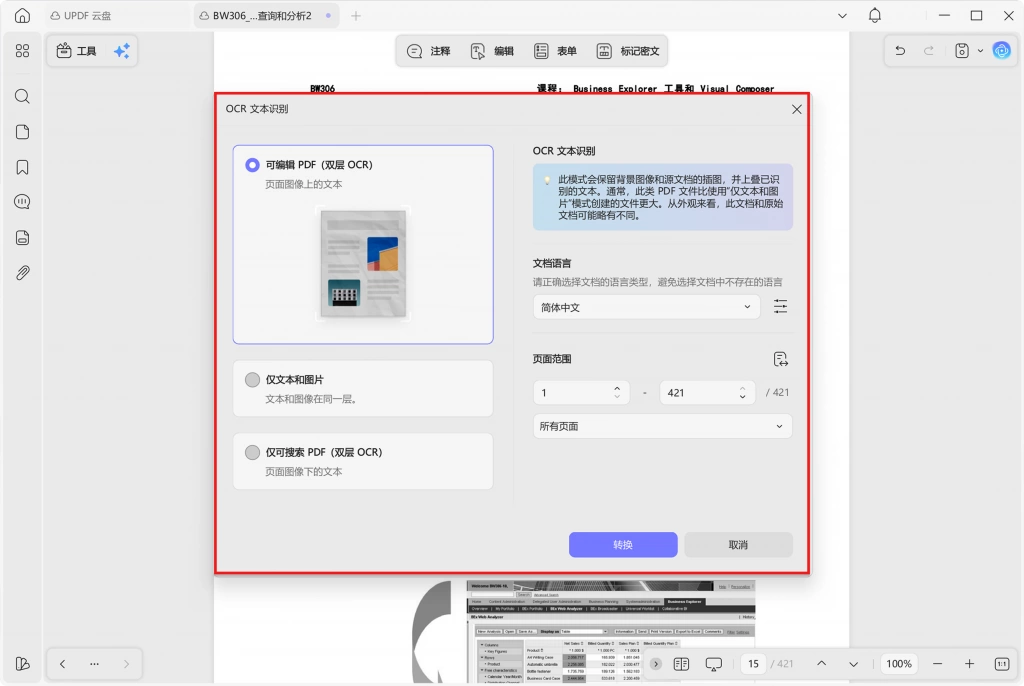The height and width of the screenshot is (686, 1024).
Task: Open the user account avatar
Action: click(x=1002, y=50)
